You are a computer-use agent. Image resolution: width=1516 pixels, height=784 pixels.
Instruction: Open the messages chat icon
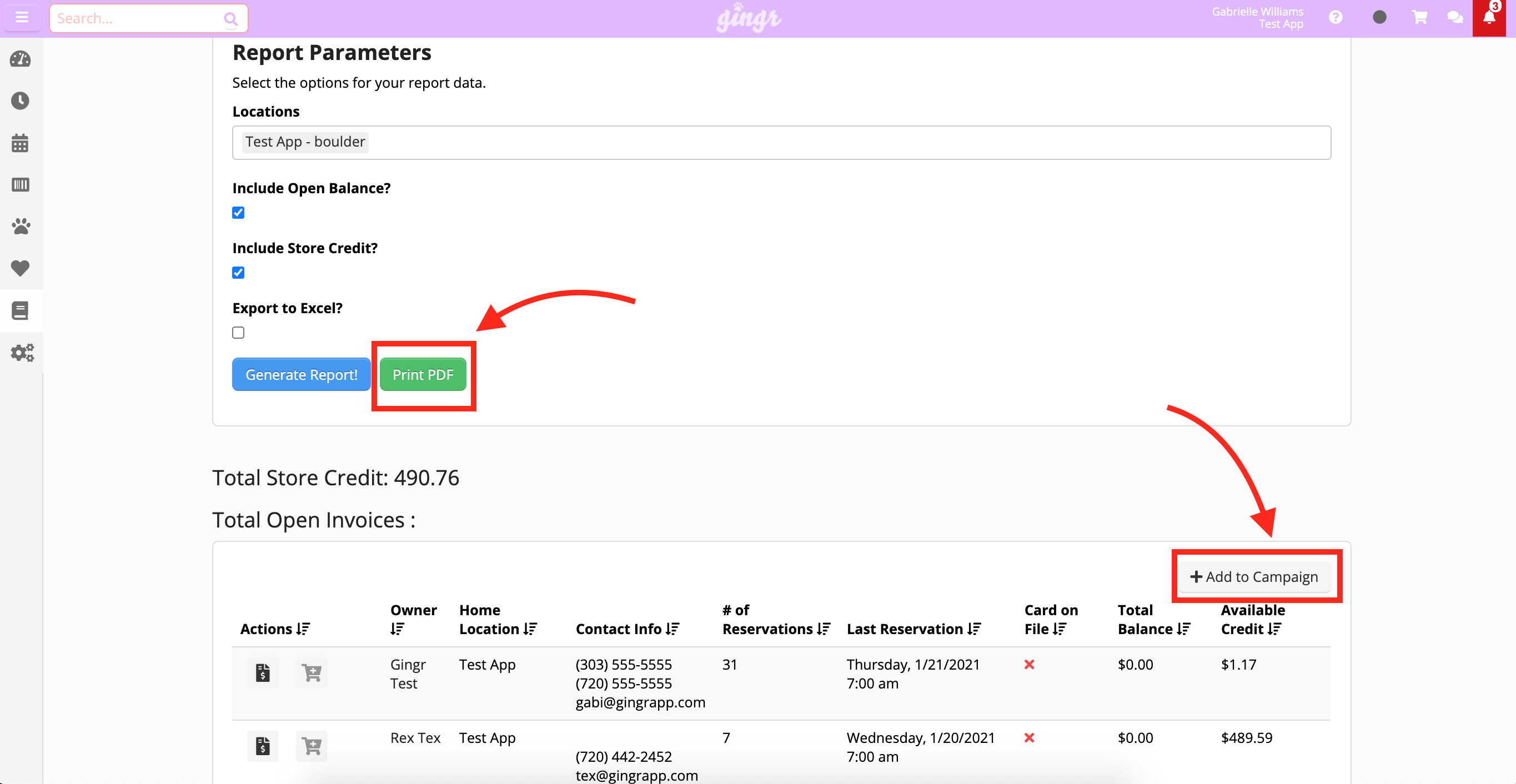click(1455, 18)
